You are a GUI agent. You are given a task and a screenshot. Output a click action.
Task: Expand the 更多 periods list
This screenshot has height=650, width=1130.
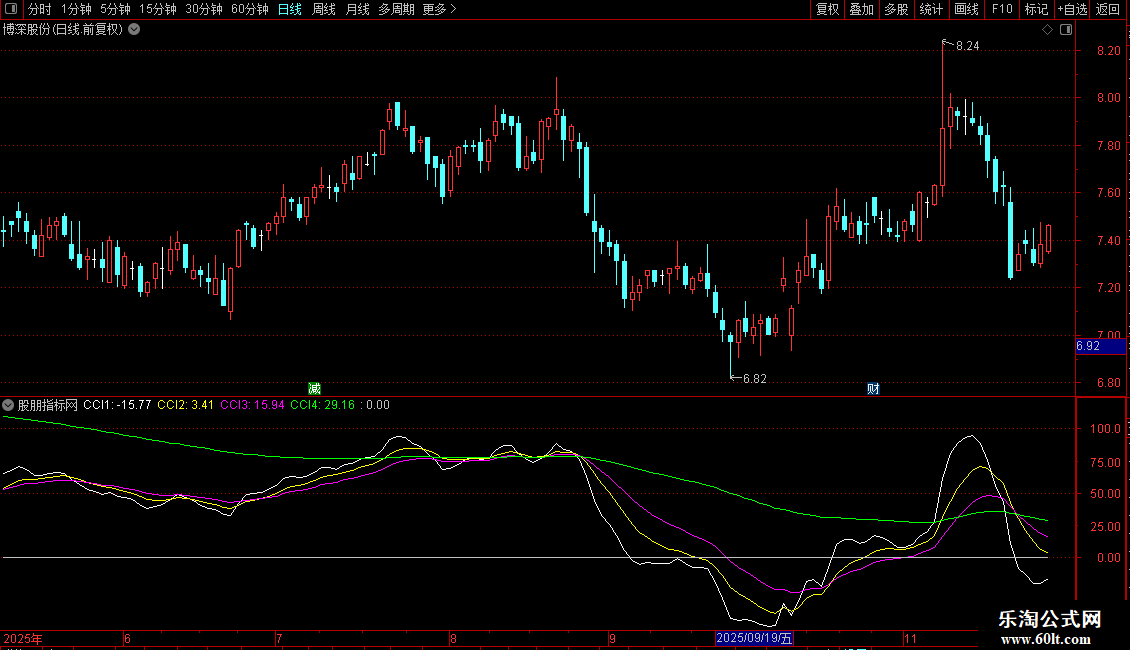(x=439, y=9)
